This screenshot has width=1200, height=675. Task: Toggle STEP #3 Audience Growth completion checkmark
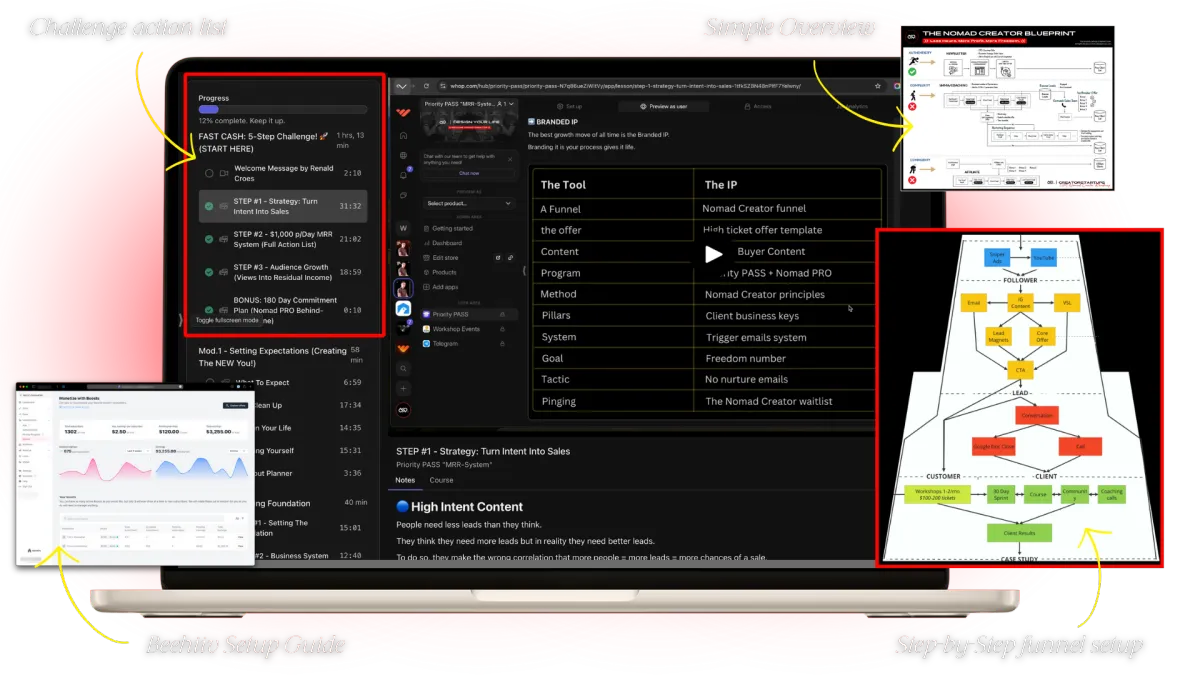[209, 271]
